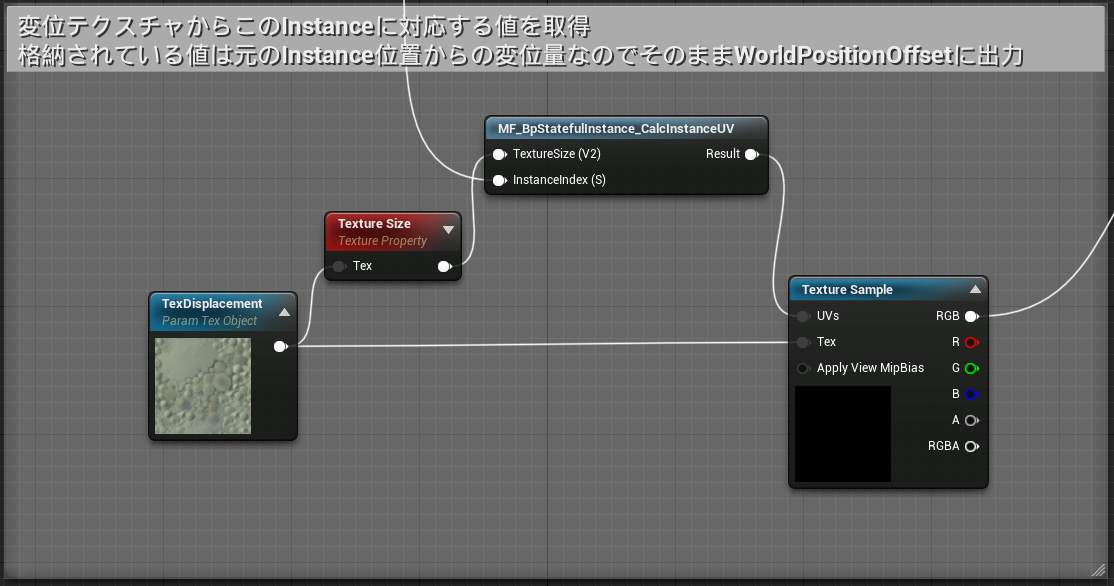Click the InstanceIndex (S) input pin
Viewport: 1114px width, 586px height.
(x=499, y=180)
